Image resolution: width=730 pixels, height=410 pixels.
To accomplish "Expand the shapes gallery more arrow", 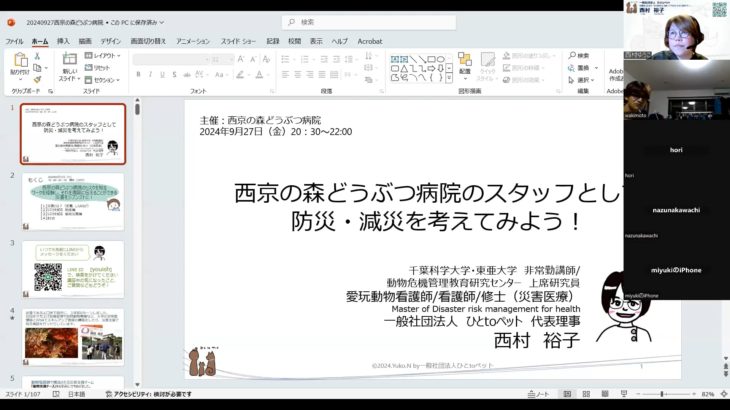I will [449, 79].
